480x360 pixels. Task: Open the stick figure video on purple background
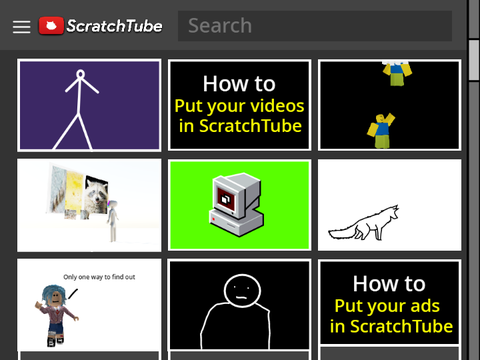89,105
